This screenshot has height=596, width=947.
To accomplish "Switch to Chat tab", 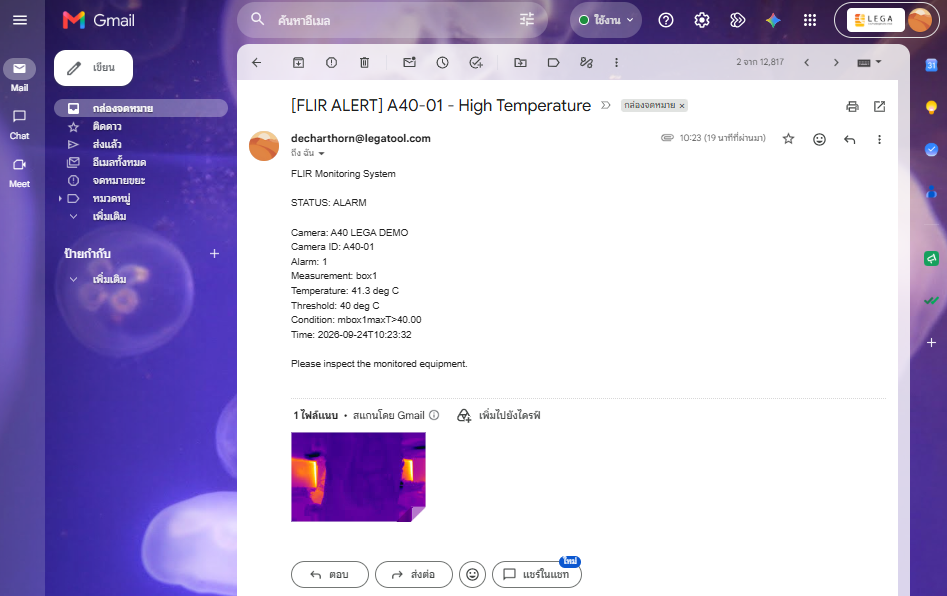I will 19,124.
